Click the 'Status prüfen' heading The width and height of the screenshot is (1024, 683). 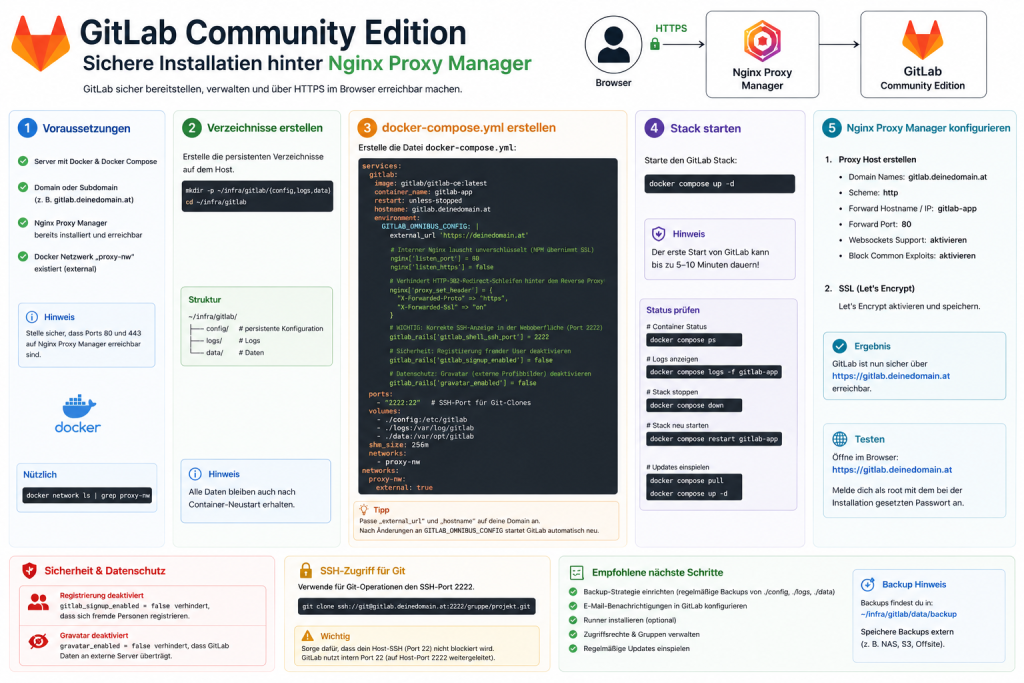(x=673, y=310)
